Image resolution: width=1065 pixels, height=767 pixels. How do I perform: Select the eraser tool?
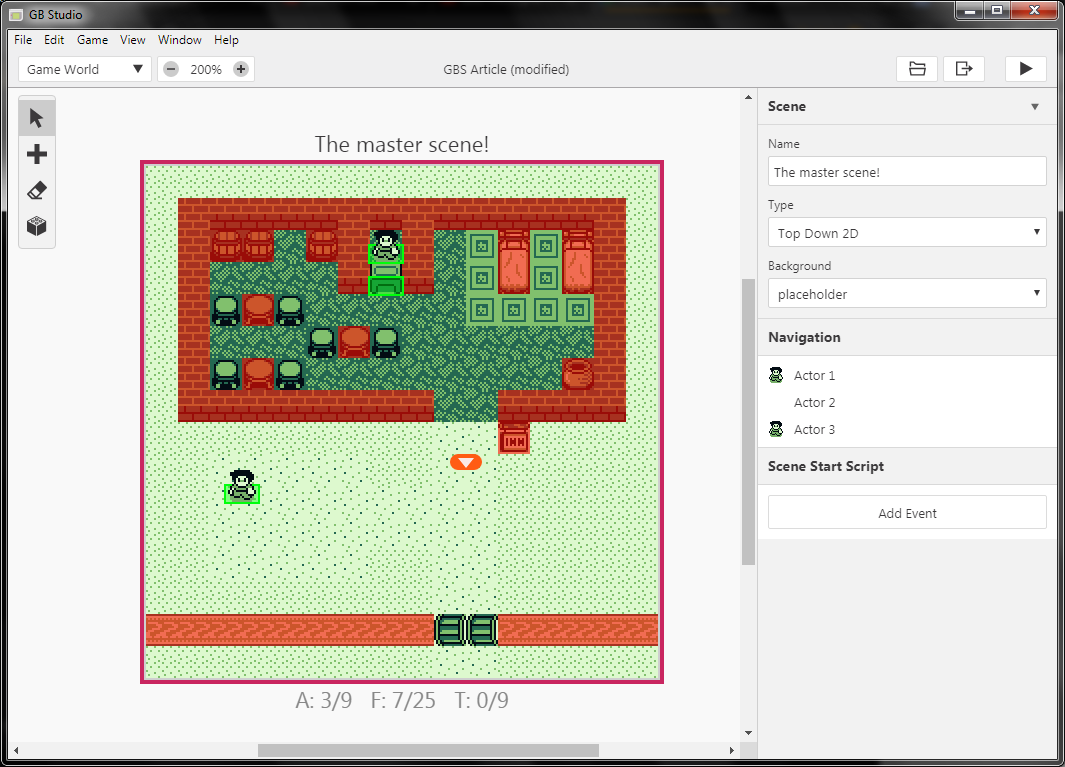point(37,190)
